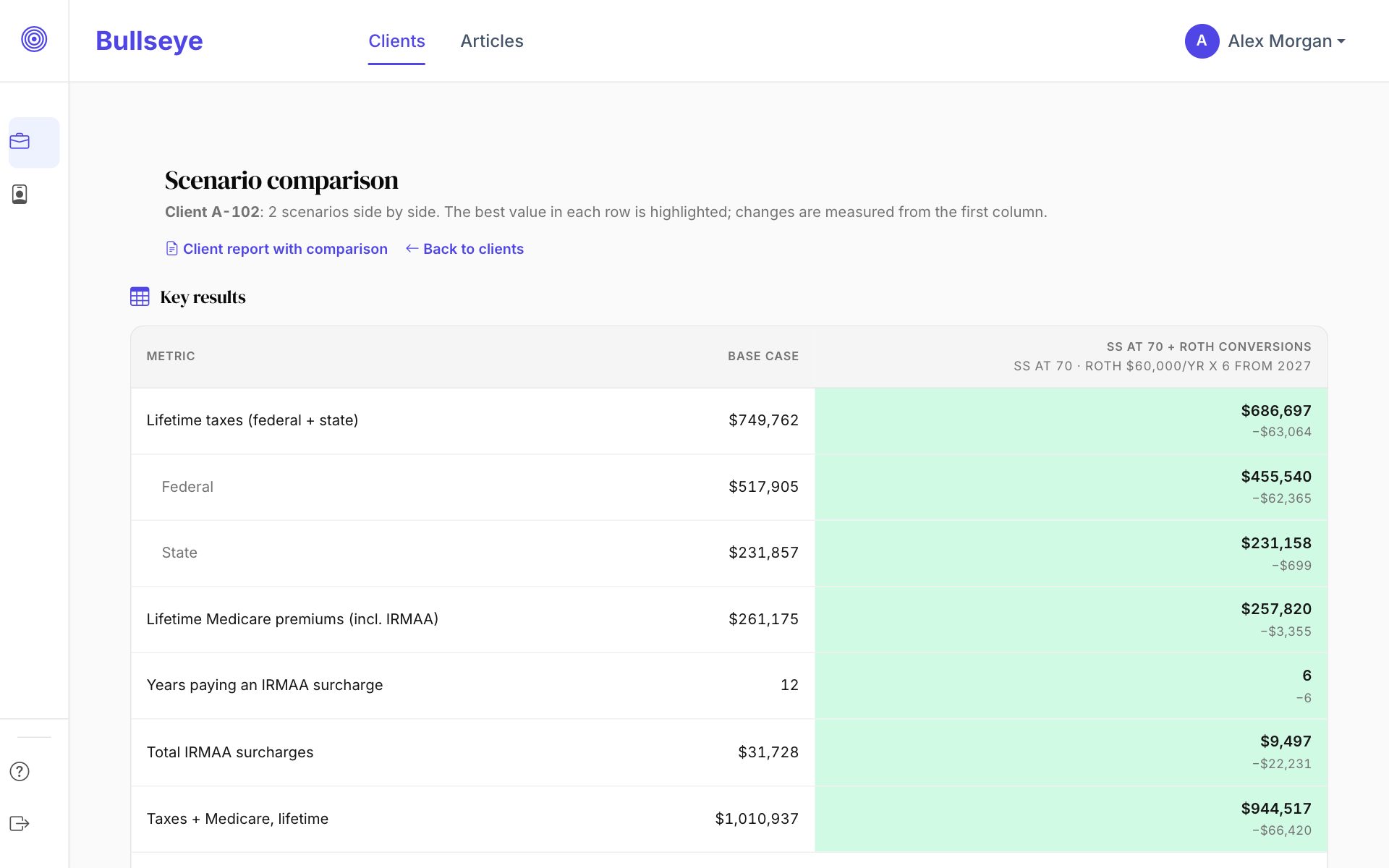Select base case value $517,905
The height and width of the screenshot is (868, 1389).
(763, 487)
